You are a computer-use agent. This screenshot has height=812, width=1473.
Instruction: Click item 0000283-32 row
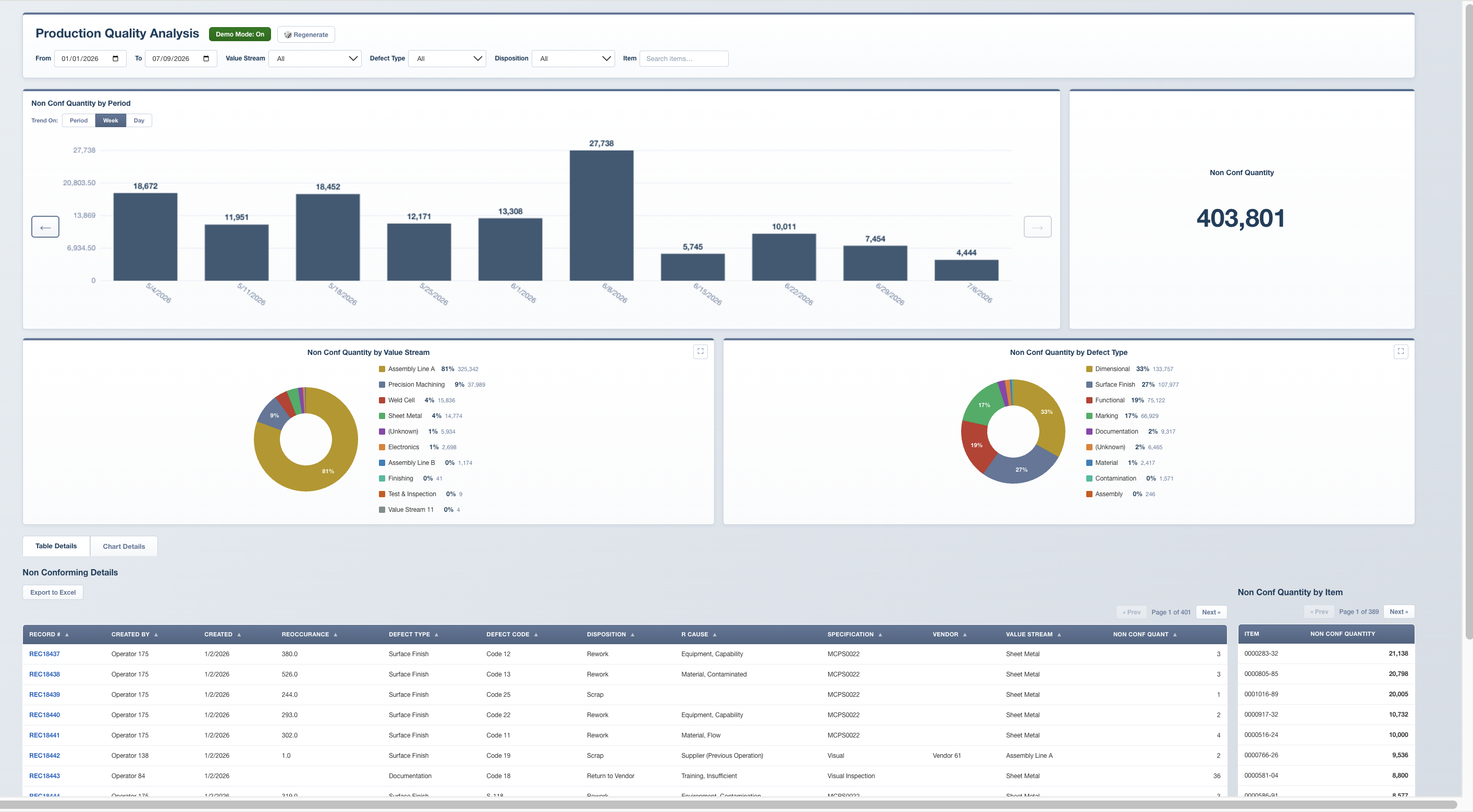tap(1326, 653)
